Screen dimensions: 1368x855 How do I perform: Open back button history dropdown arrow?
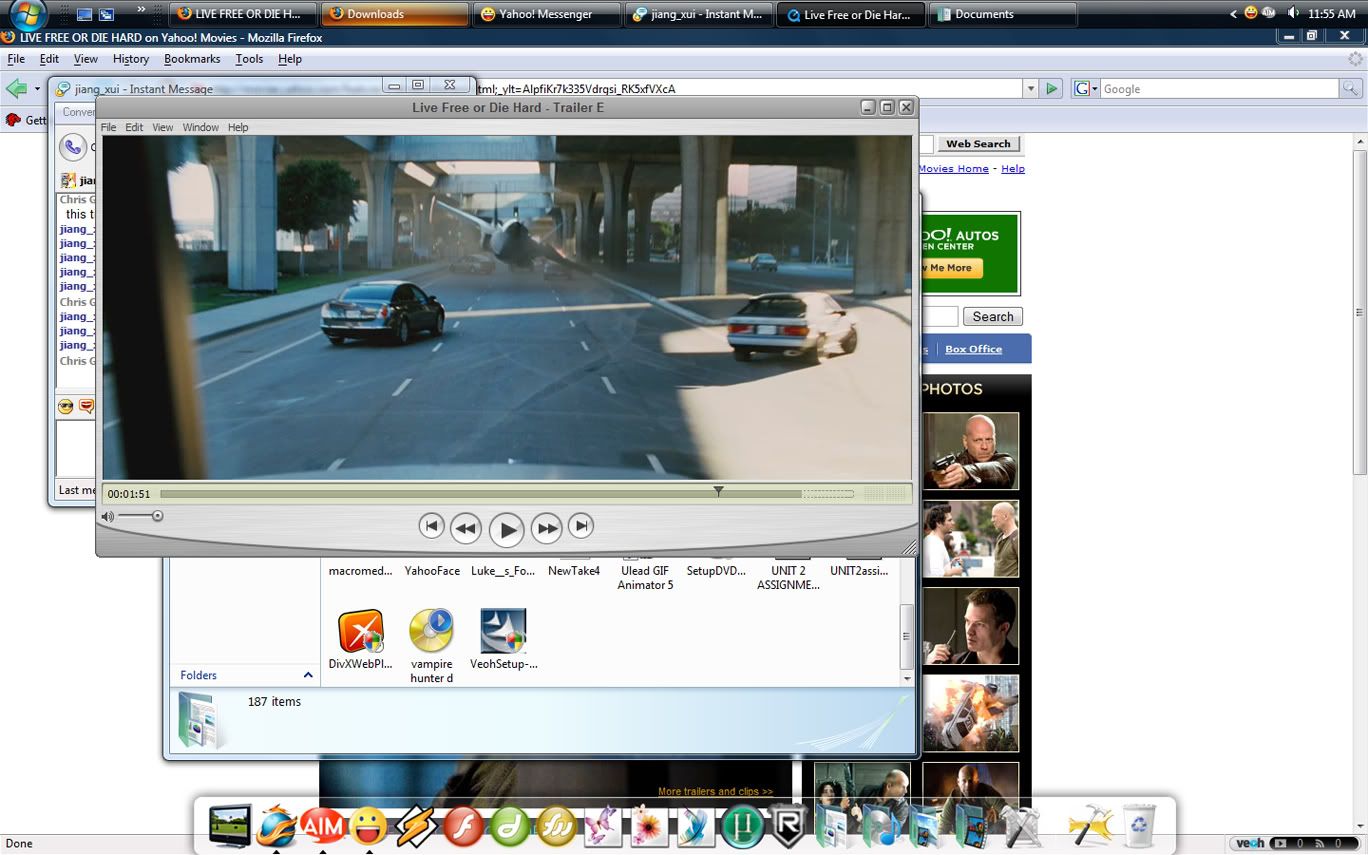coord(37,89)
